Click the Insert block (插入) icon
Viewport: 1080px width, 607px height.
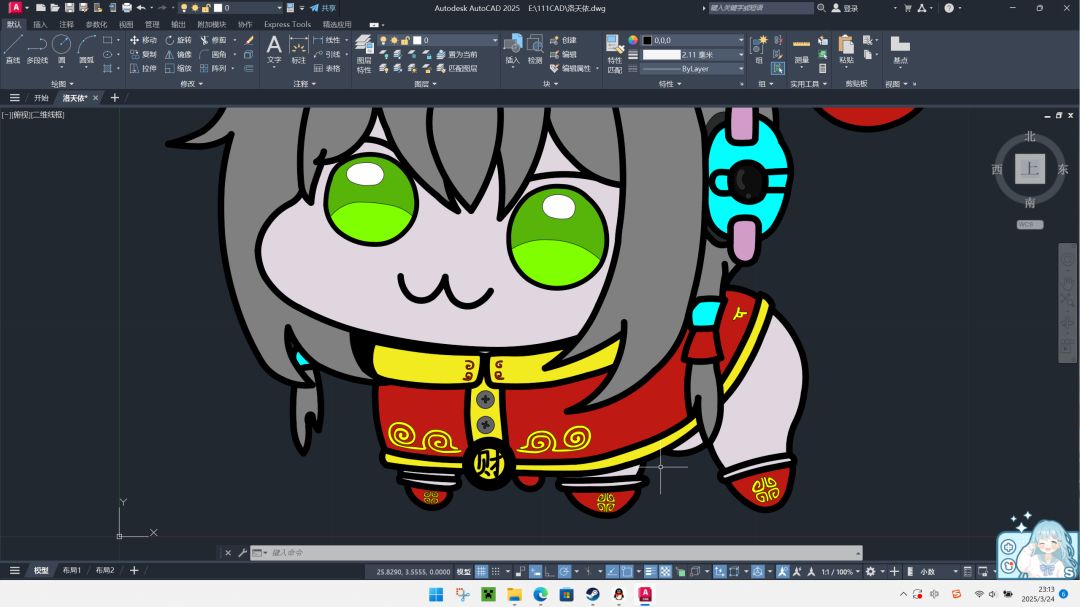pyautogui.click(x=512, y=50)
